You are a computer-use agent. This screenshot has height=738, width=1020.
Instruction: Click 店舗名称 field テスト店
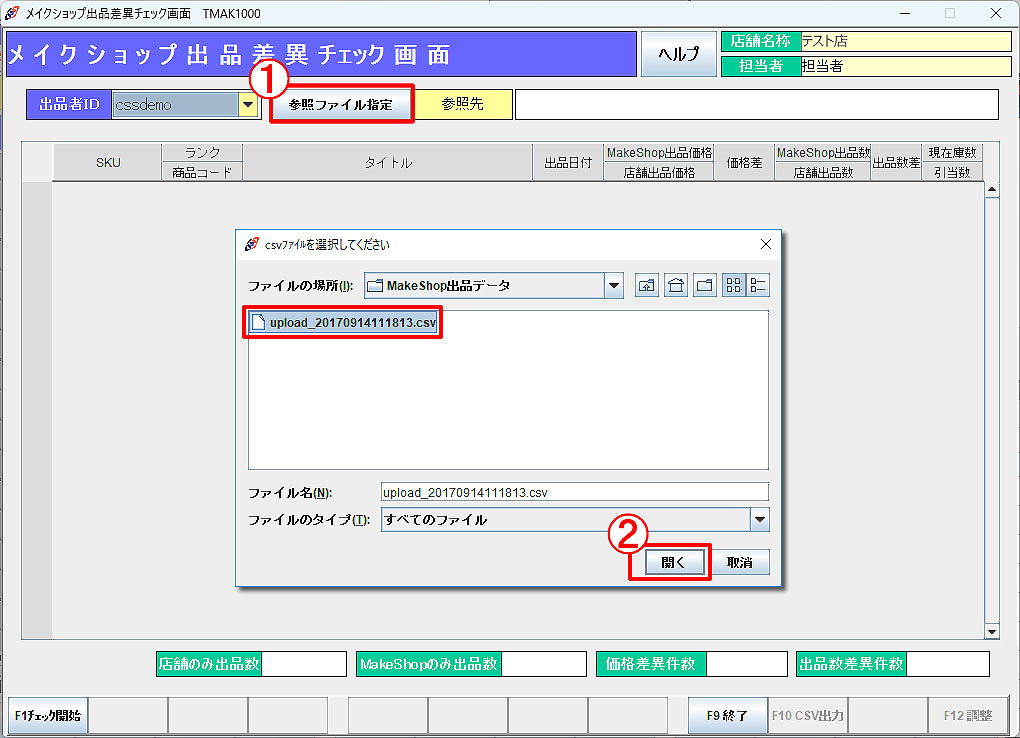point(906,41)
